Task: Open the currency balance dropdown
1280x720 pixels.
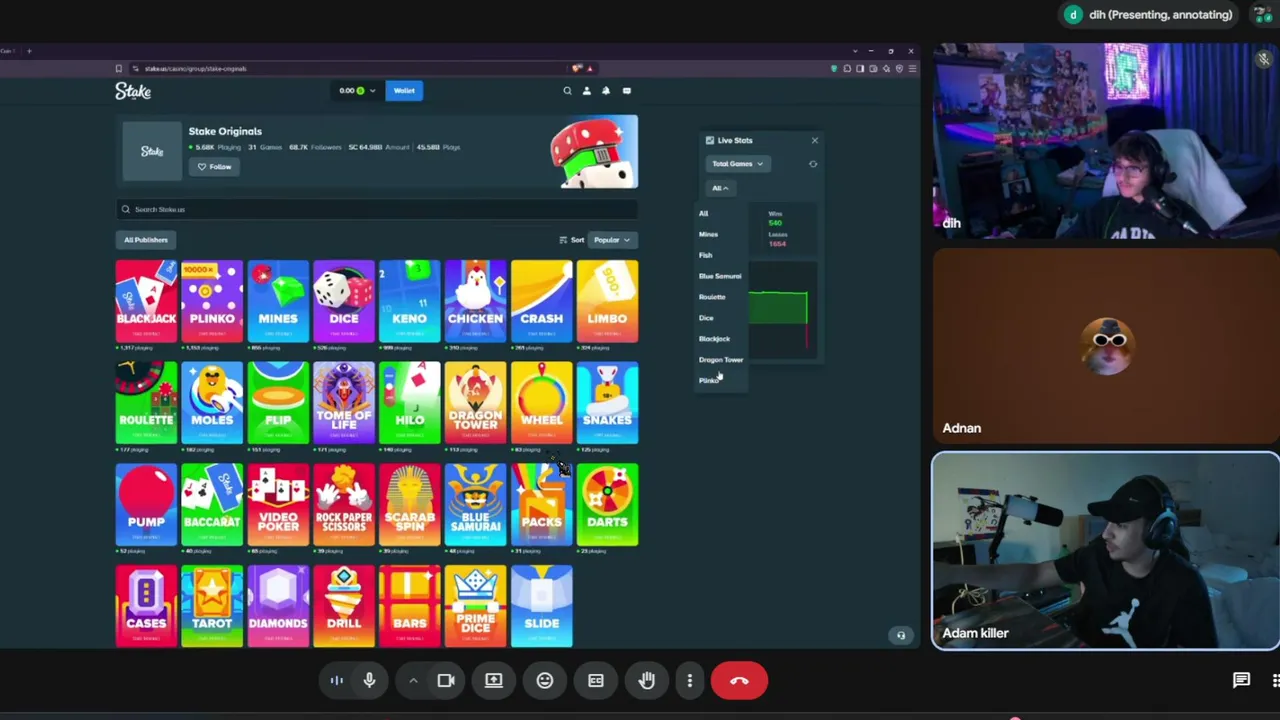Action: [x=356, y=91]
